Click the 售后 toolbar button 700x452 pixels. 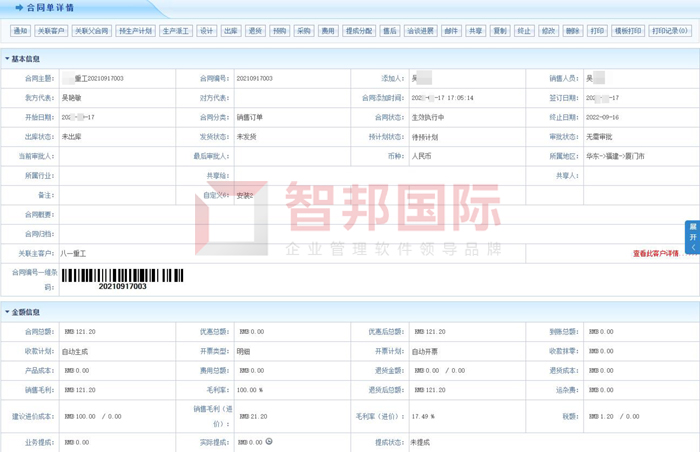(x=390, y=31)
